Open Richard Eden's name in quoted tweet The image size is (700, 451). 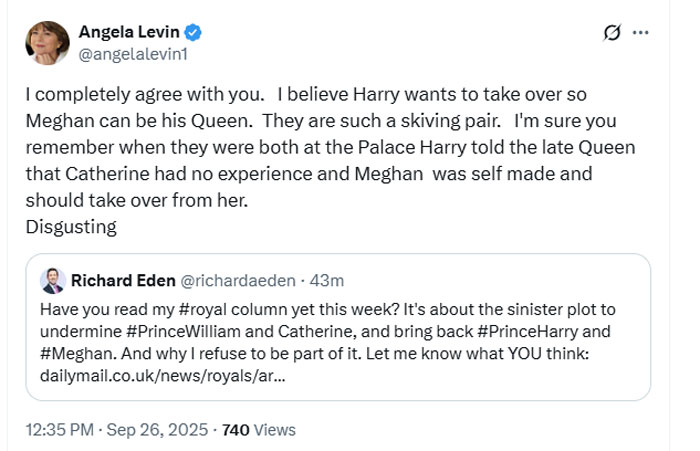point(123,280)
